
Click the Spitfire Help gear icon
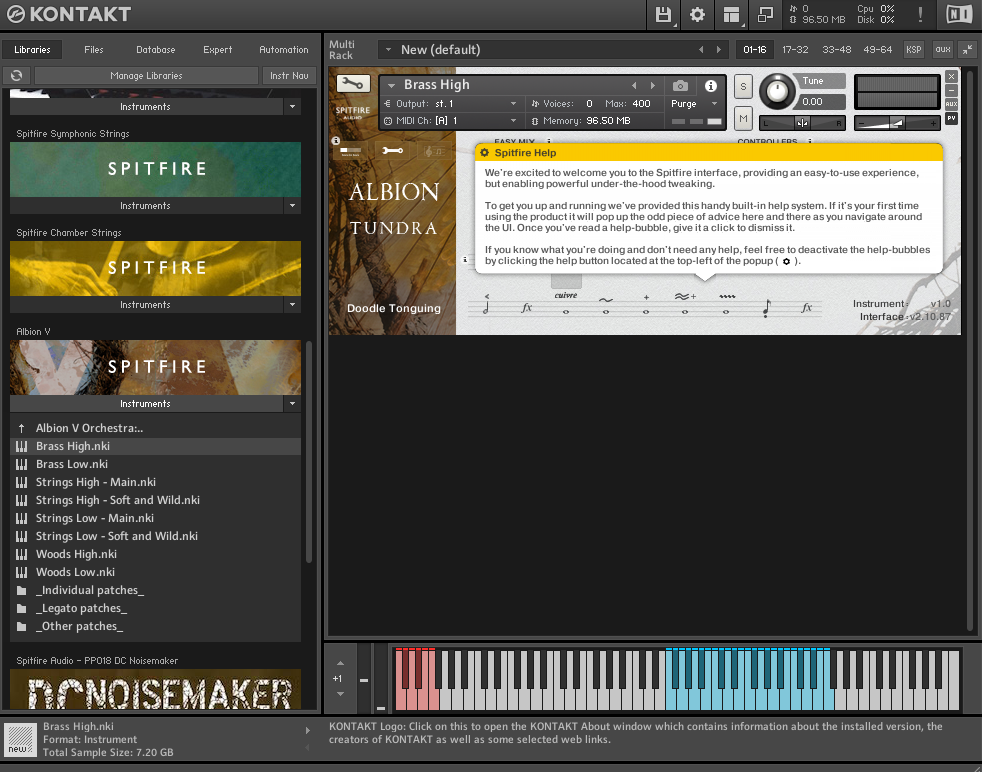click(484, 153)
